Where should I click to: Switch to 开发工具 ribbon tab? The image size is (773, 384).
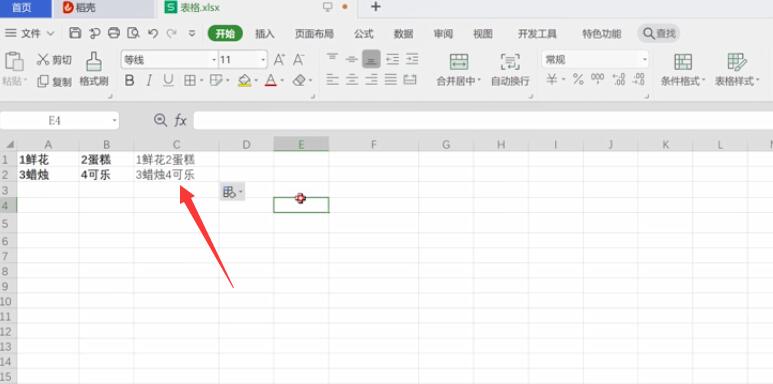[x=537, y=34]
